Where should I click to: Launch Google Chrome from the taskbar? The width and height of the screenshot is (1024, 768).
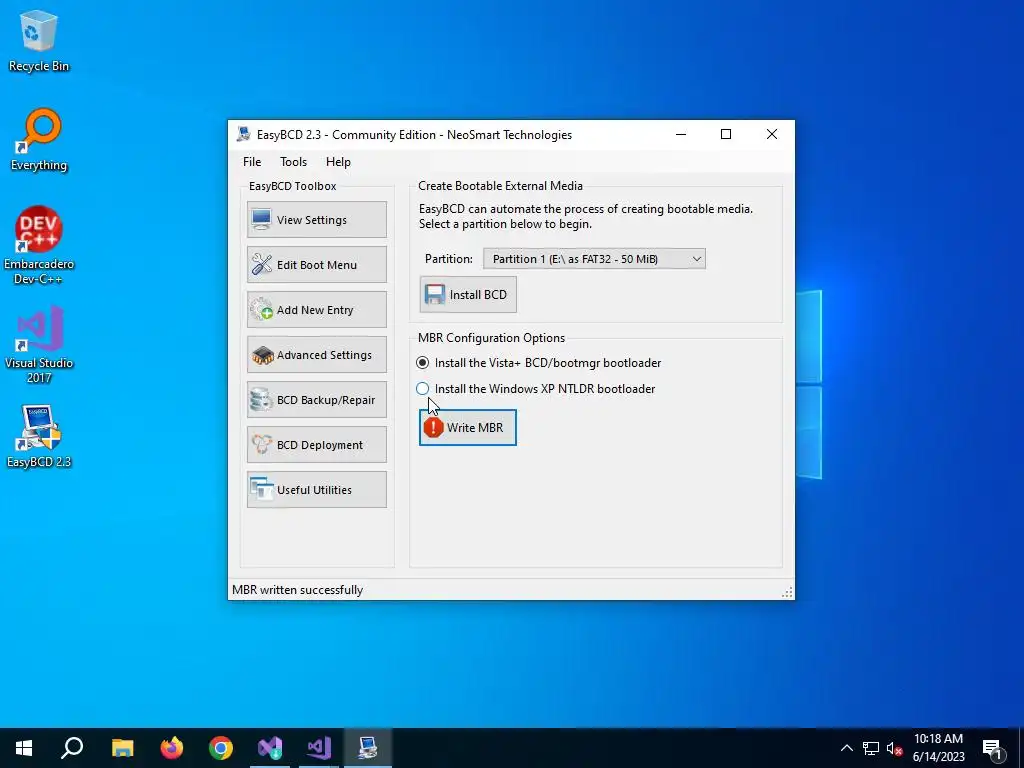point(221,748)
